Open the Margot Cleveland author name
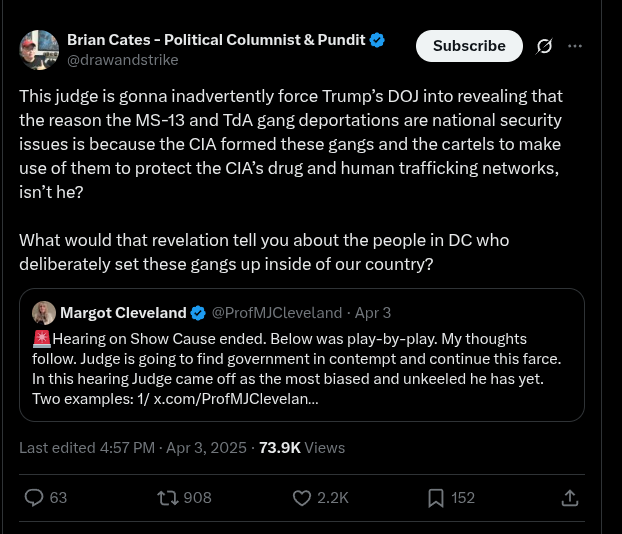 pos(124,313)
